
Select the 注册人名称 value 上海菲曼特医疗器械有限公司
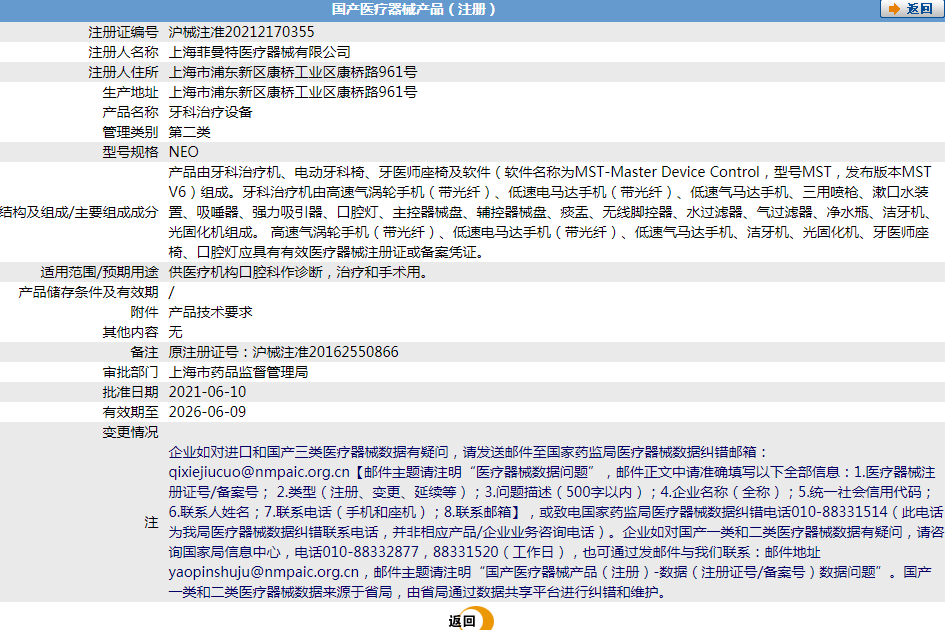click(260, 51)
